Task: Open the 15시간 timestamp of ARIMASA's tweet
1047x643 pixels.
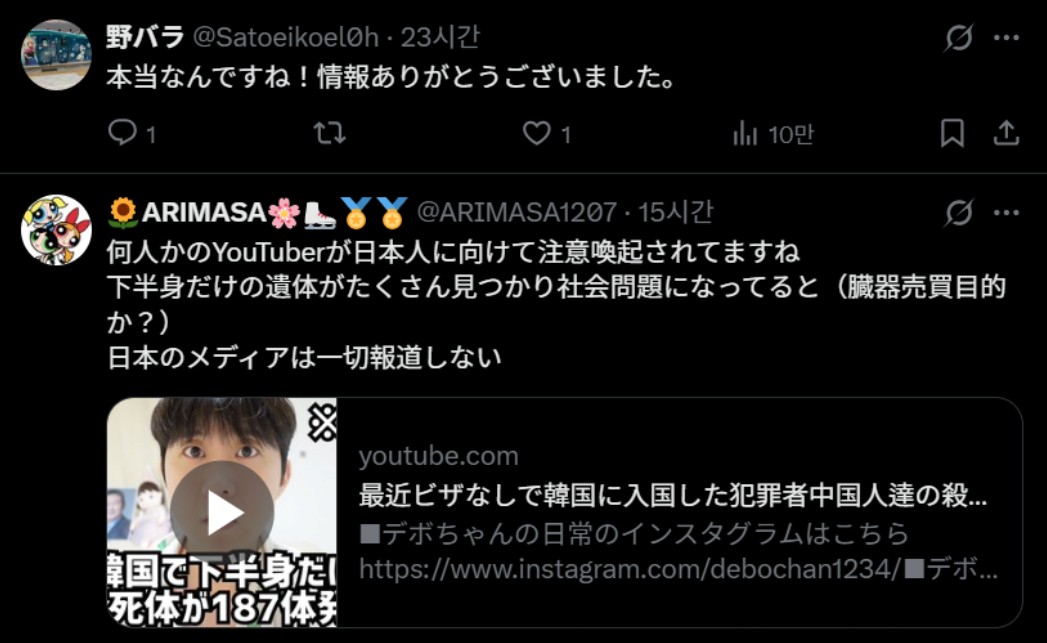Action: click(x=676, y=212)
